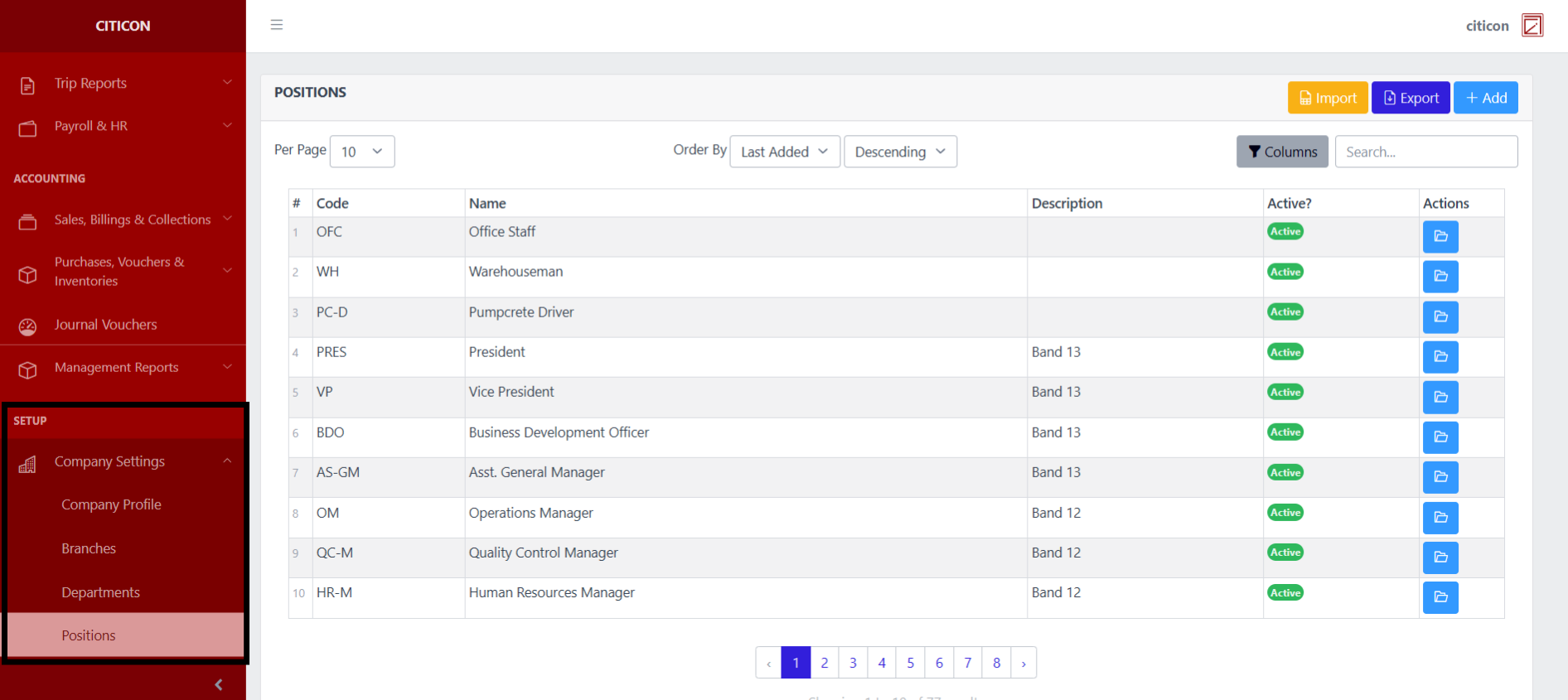Go to page 5
The width and height of the screenshot is (1568, 700).
pos(910,663)
